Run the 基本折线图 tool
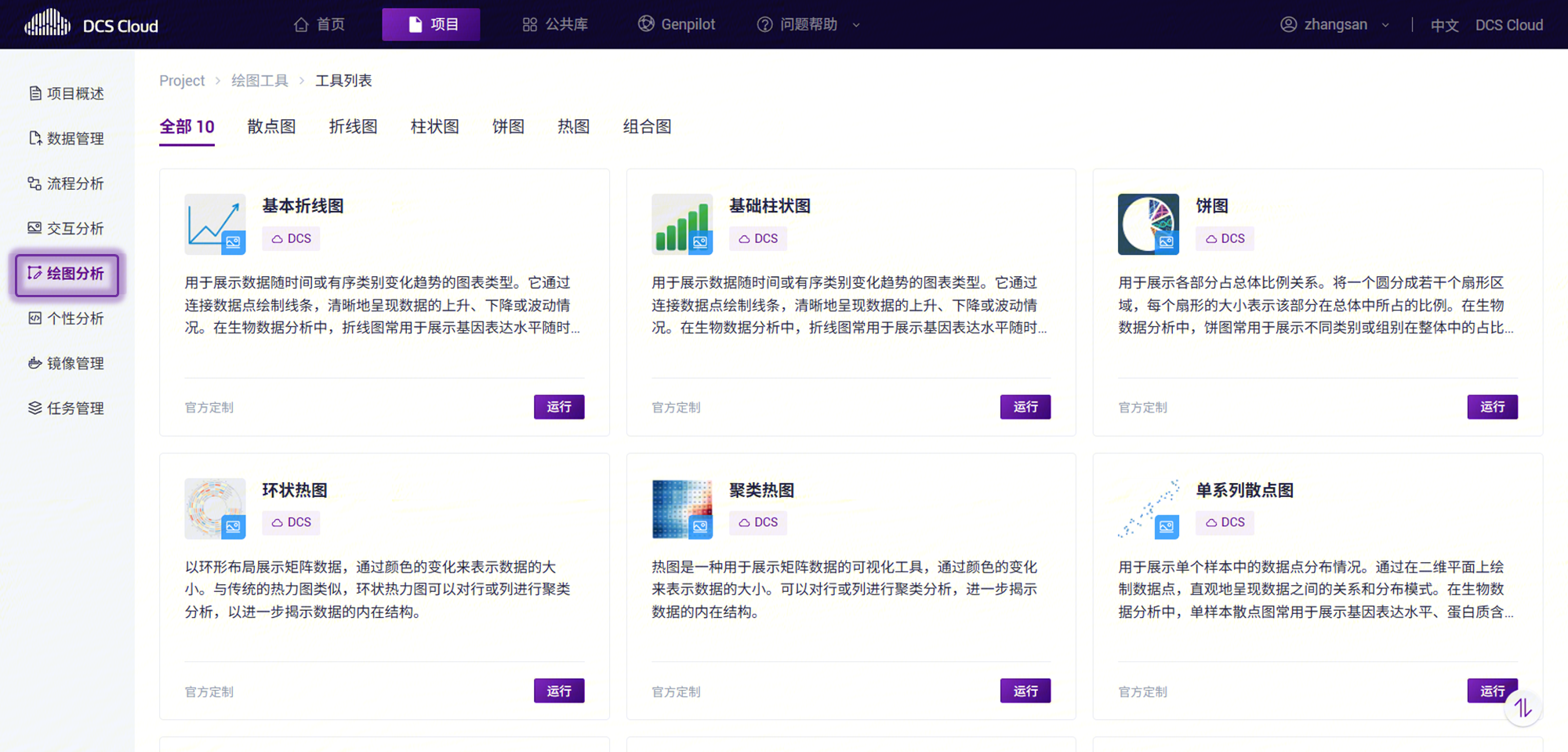1568x752 pixels. (559, 407)
